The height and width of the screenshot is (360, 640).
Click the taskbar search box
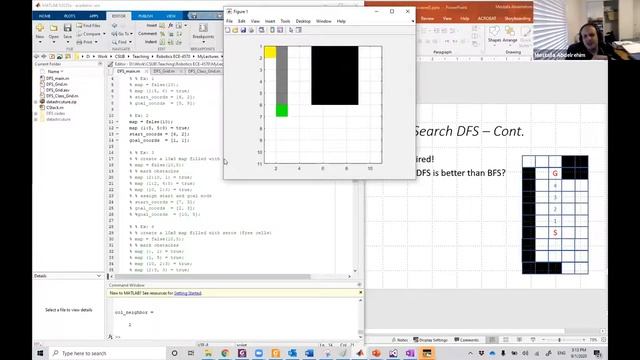pyautogui.click(x=107, y=353)
